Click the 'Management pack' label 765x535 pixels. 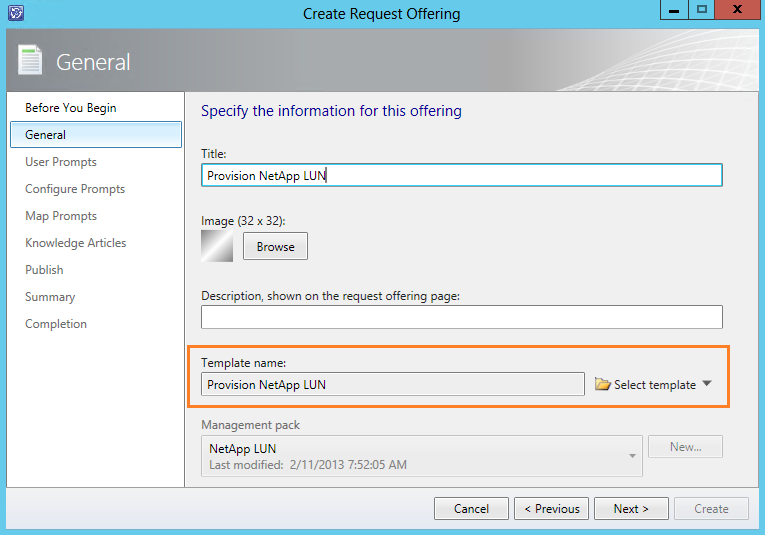point(250,425)
